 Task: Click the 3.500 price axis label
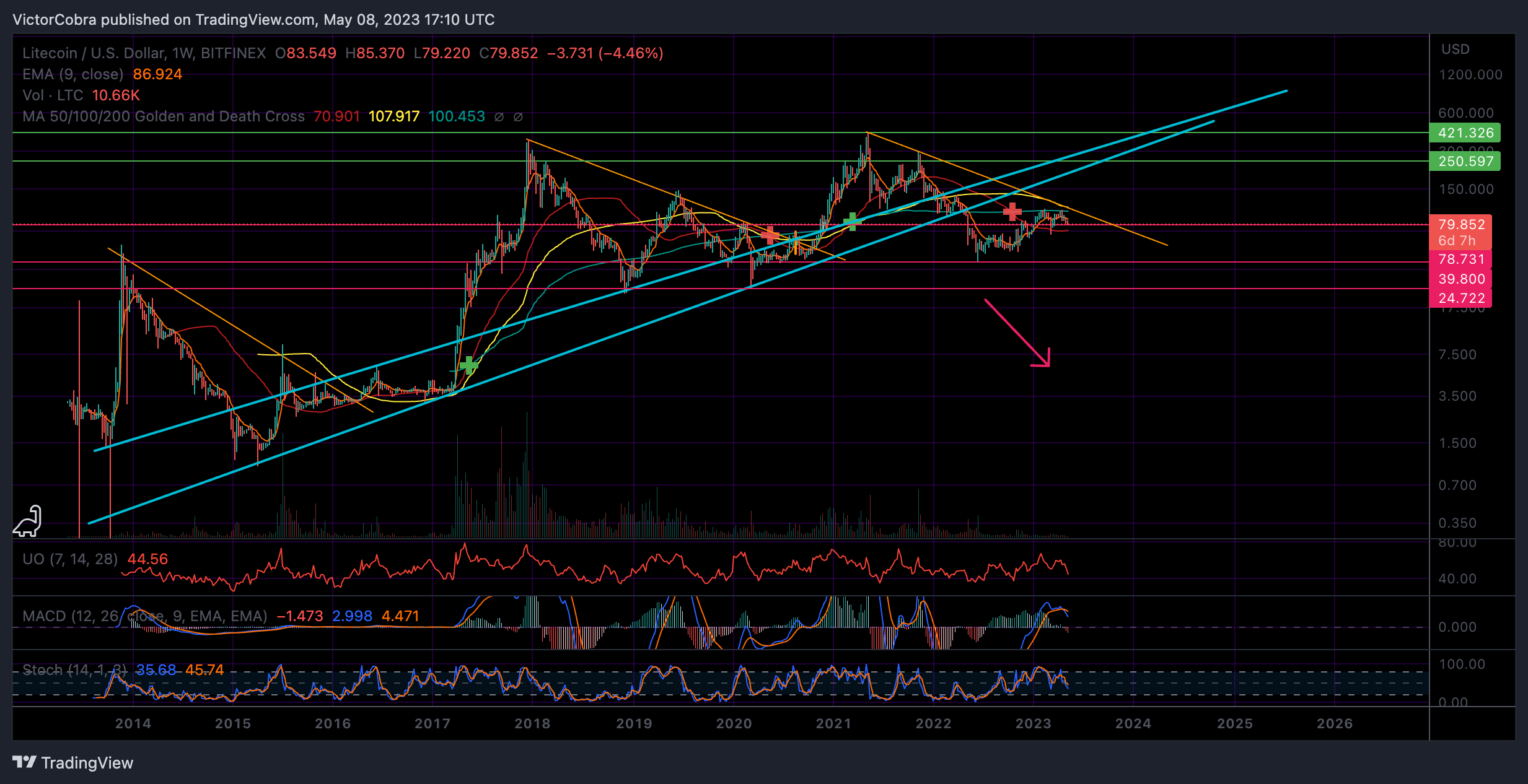[1457, 396]
